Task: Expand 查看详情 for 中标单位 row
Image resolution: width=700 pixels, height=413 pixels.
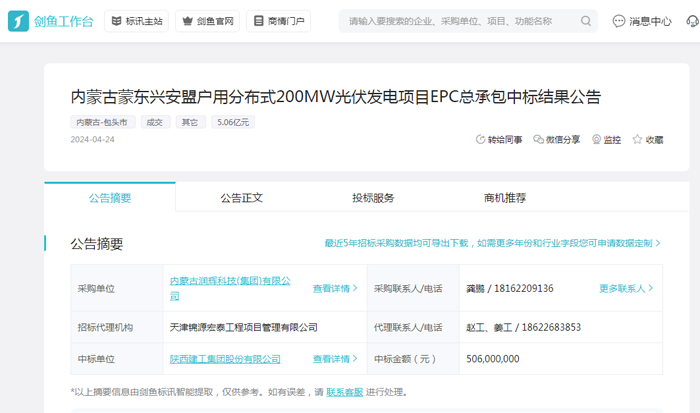Action: [x=335, y=359]
